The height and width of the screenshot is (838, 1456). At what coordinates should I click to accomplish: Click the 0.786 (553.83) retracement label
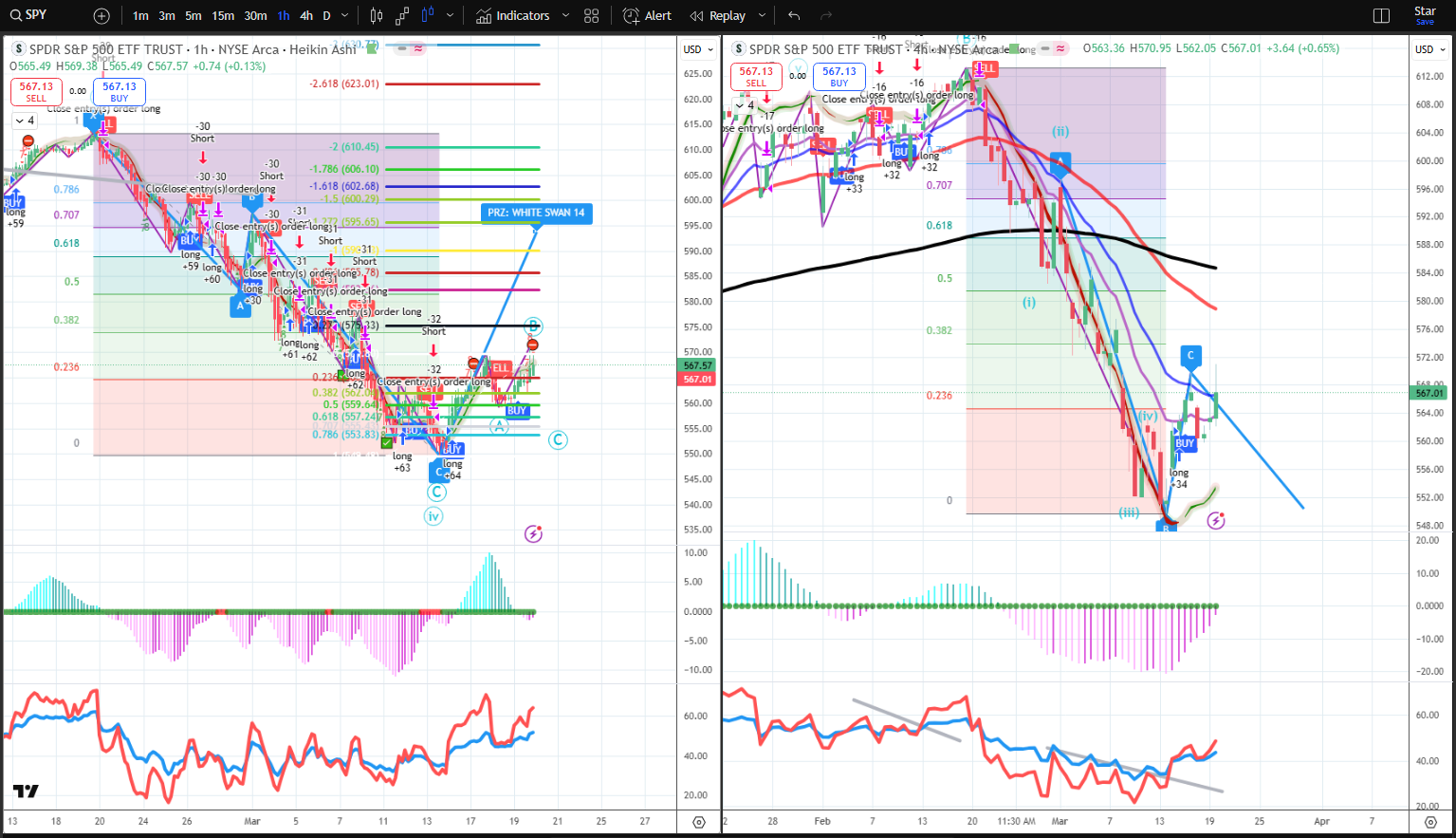pos(347,435)
